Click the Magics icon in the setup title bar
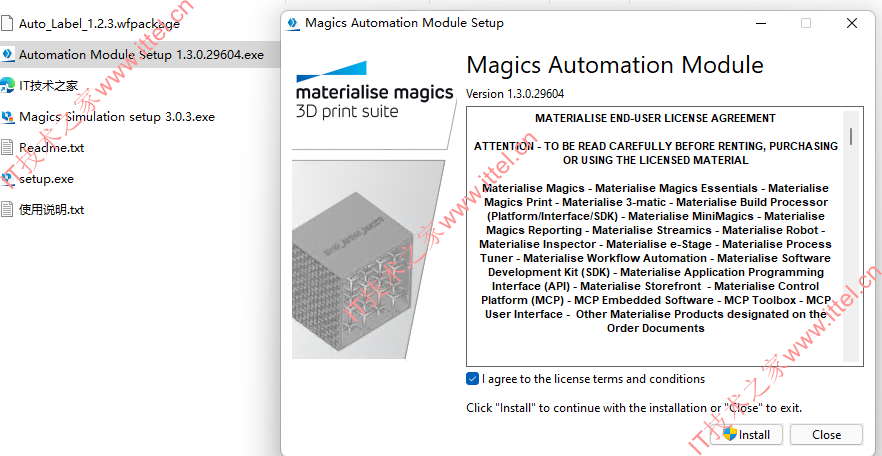 292,23
